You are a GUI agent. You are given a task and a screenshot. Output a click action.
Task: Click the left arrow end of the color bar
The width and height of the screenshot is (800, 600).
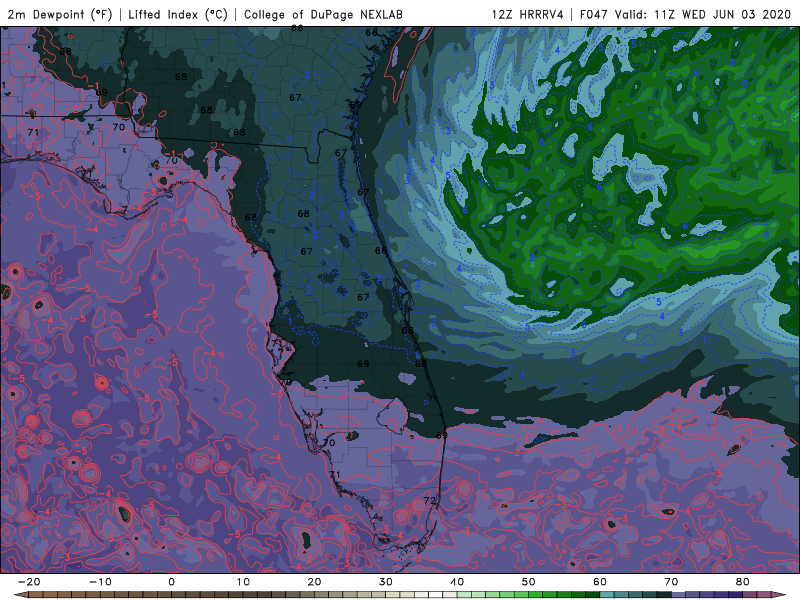[21, 595]
